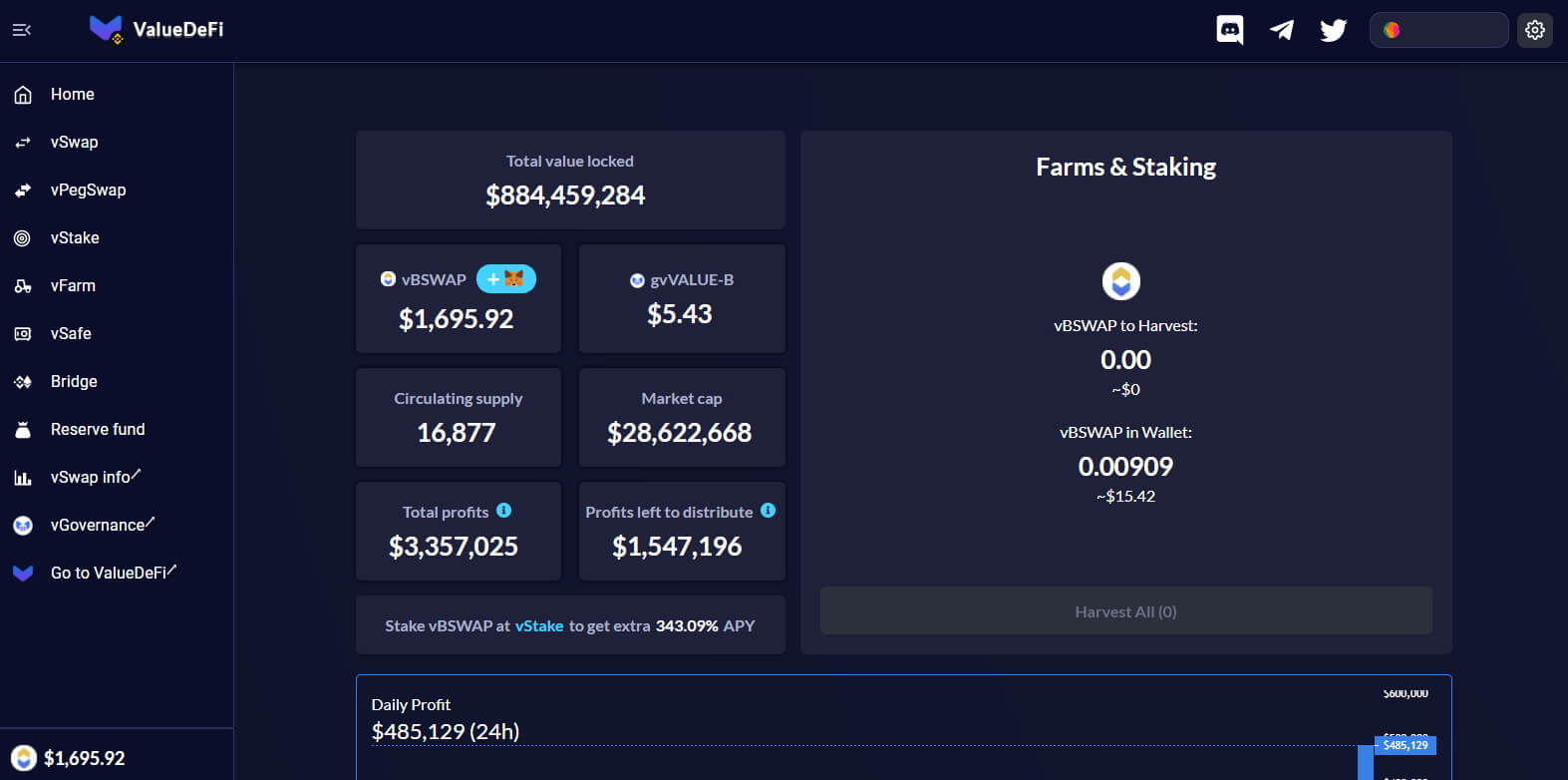Open vSafe menu item
The height and width of the screenshot is (780, 1568).
71,333
